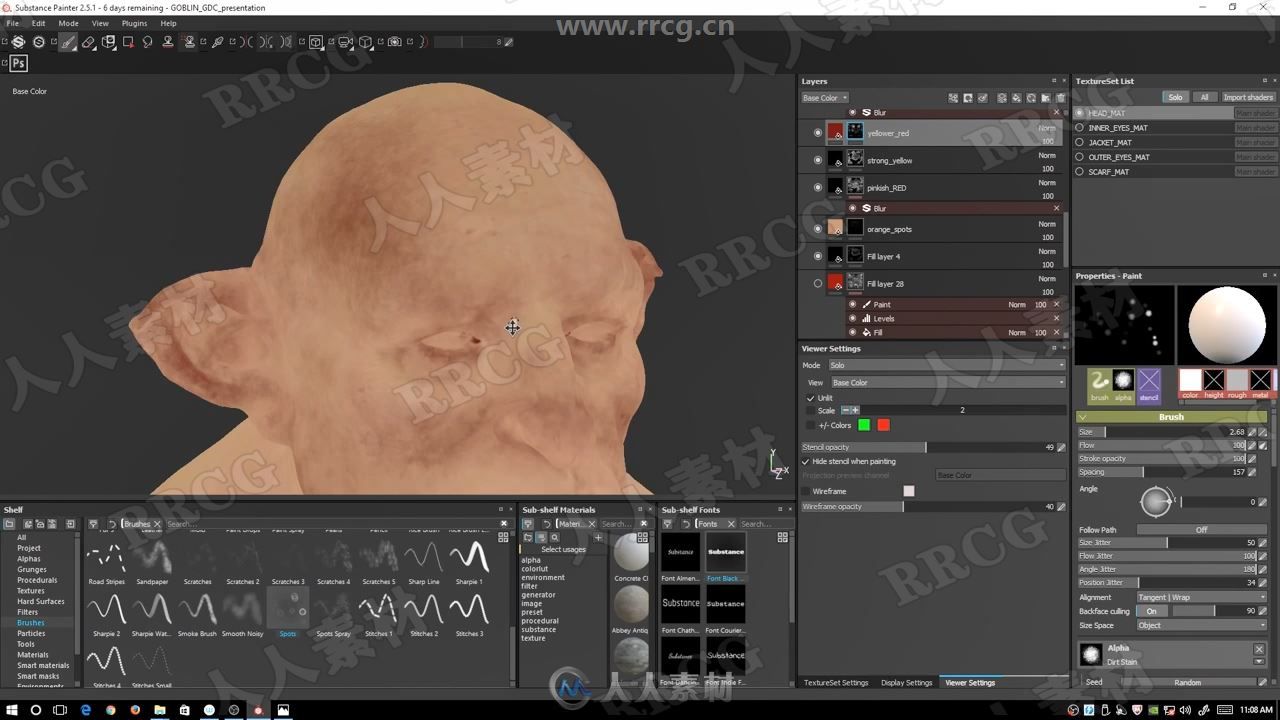This screenshot has height=720, width=1280.
Task: Remove top Blur effect with its X
Action: pyautogui.click(x=1056, y=112)
